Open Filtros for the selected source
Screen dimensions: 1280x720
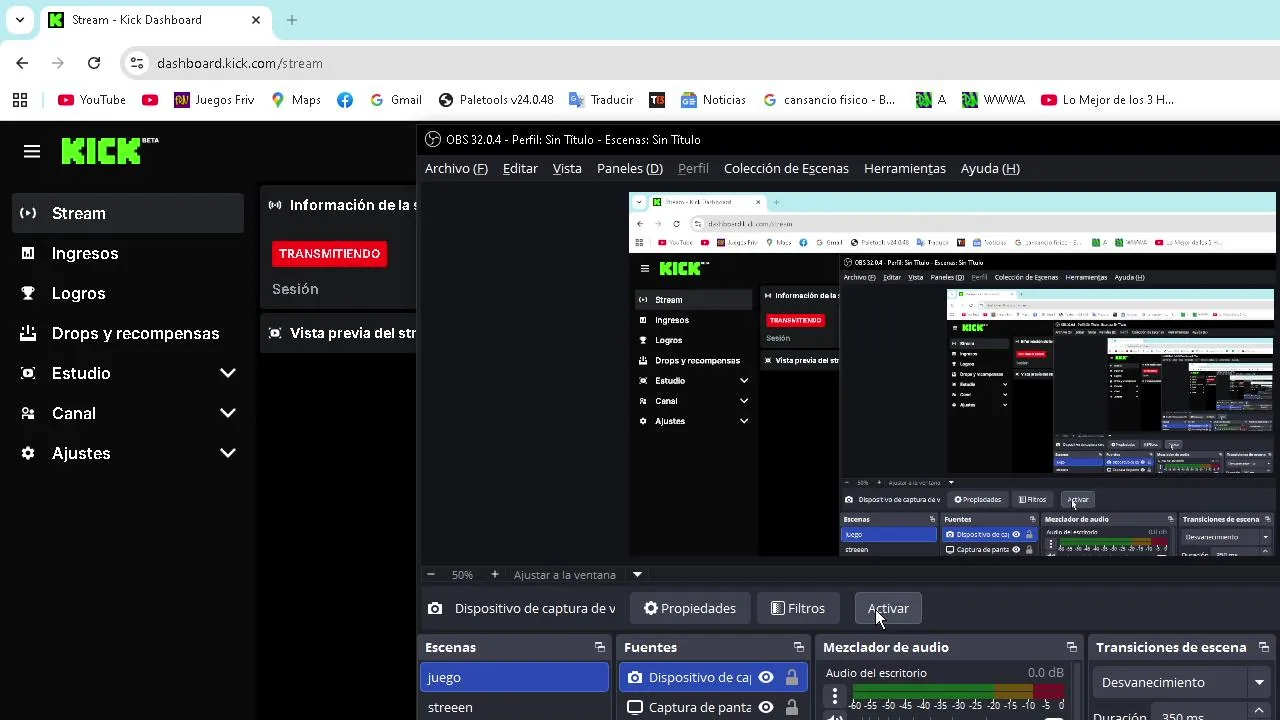point(798,608)
